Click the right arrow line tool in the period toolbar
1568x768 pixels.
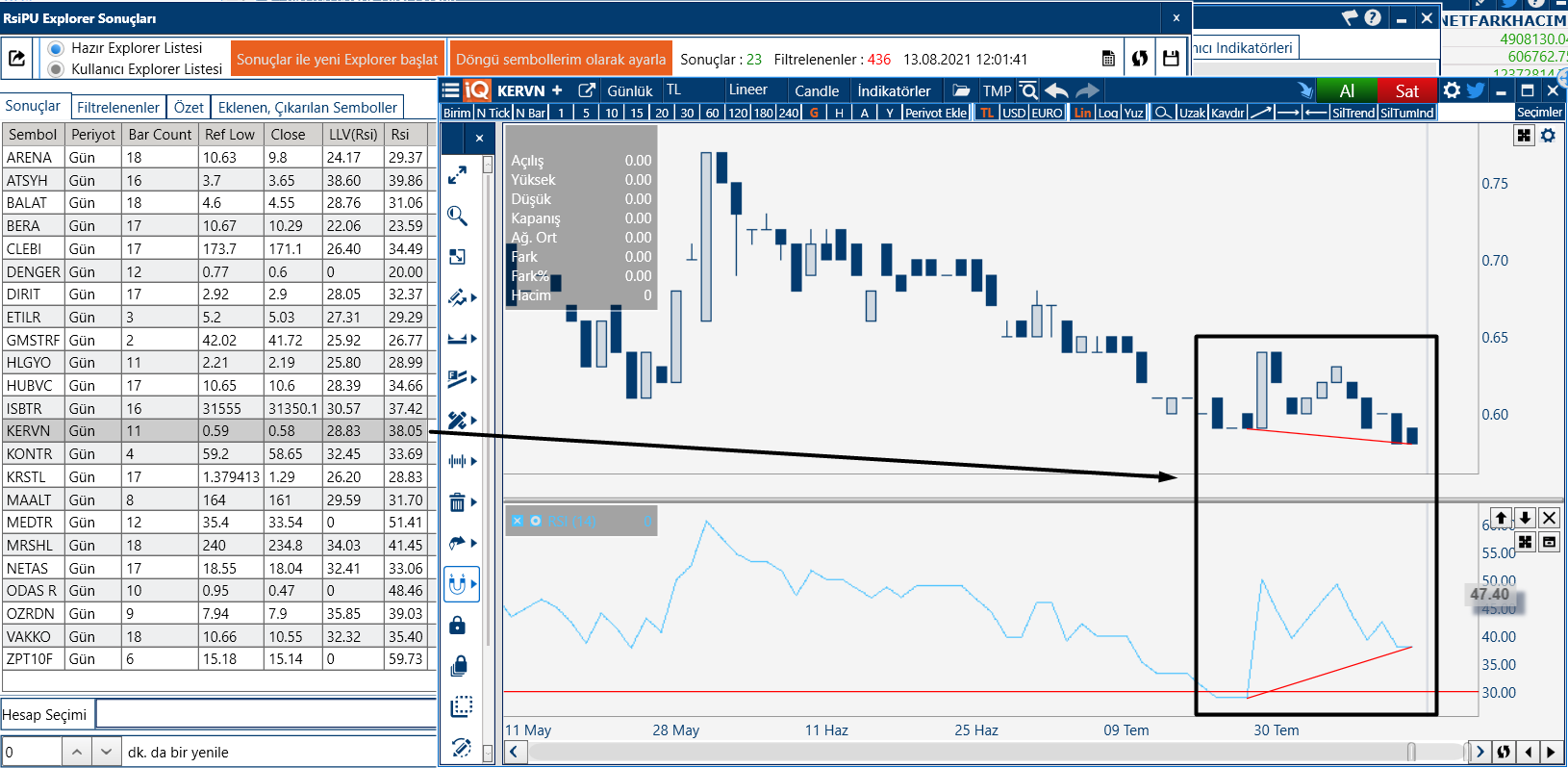pos(1289,113)
